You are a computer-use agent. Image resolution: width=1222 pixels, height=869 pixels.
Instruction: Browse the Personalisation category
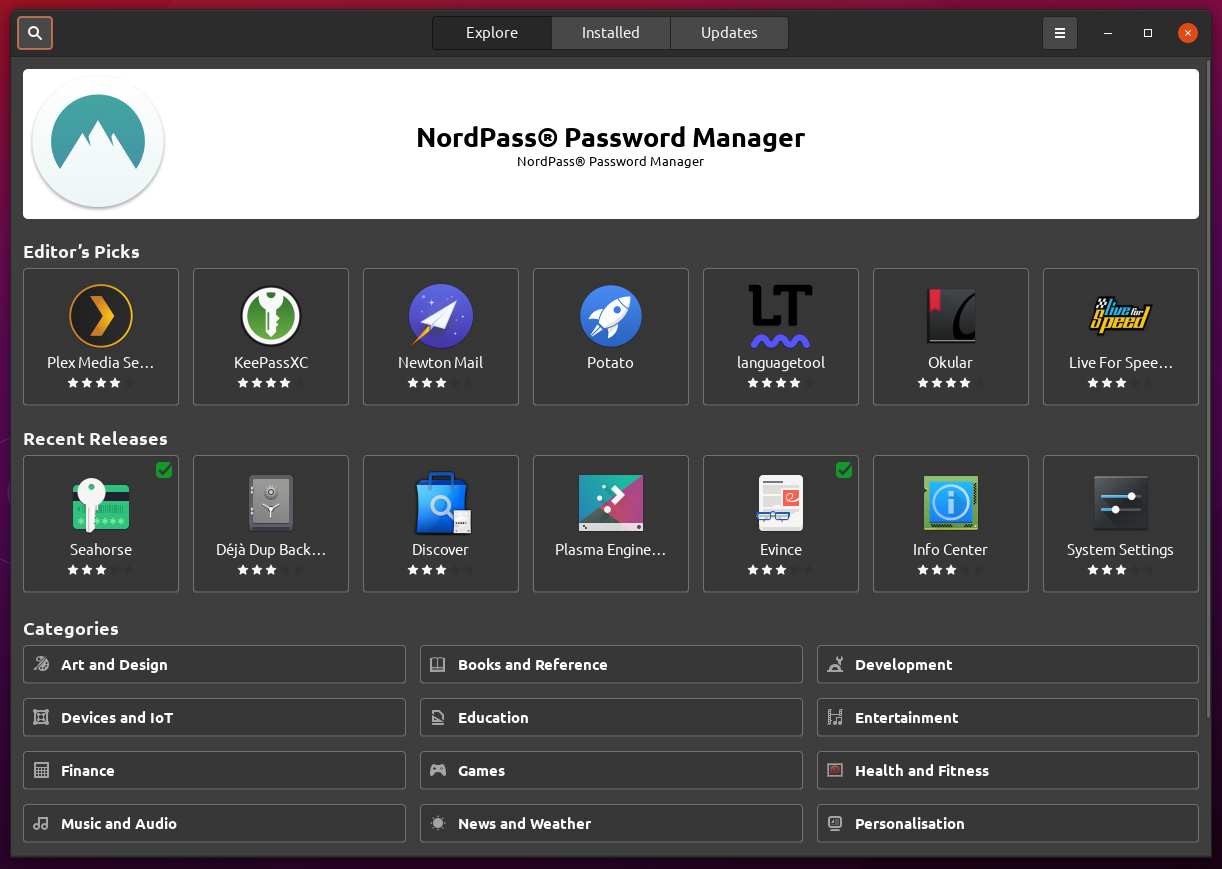coord(1008,823)
